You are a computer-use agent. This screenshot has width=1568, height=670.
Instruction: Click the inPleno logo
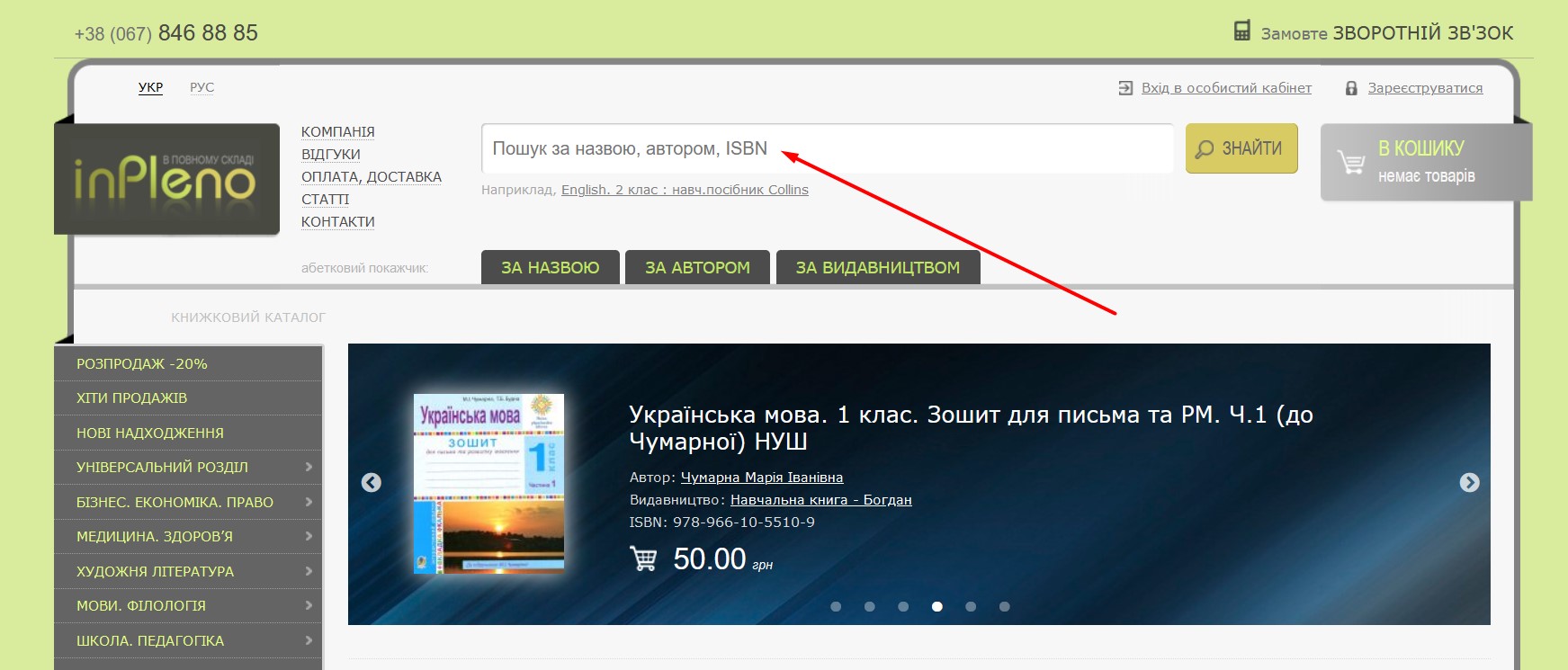coord(166,179)
